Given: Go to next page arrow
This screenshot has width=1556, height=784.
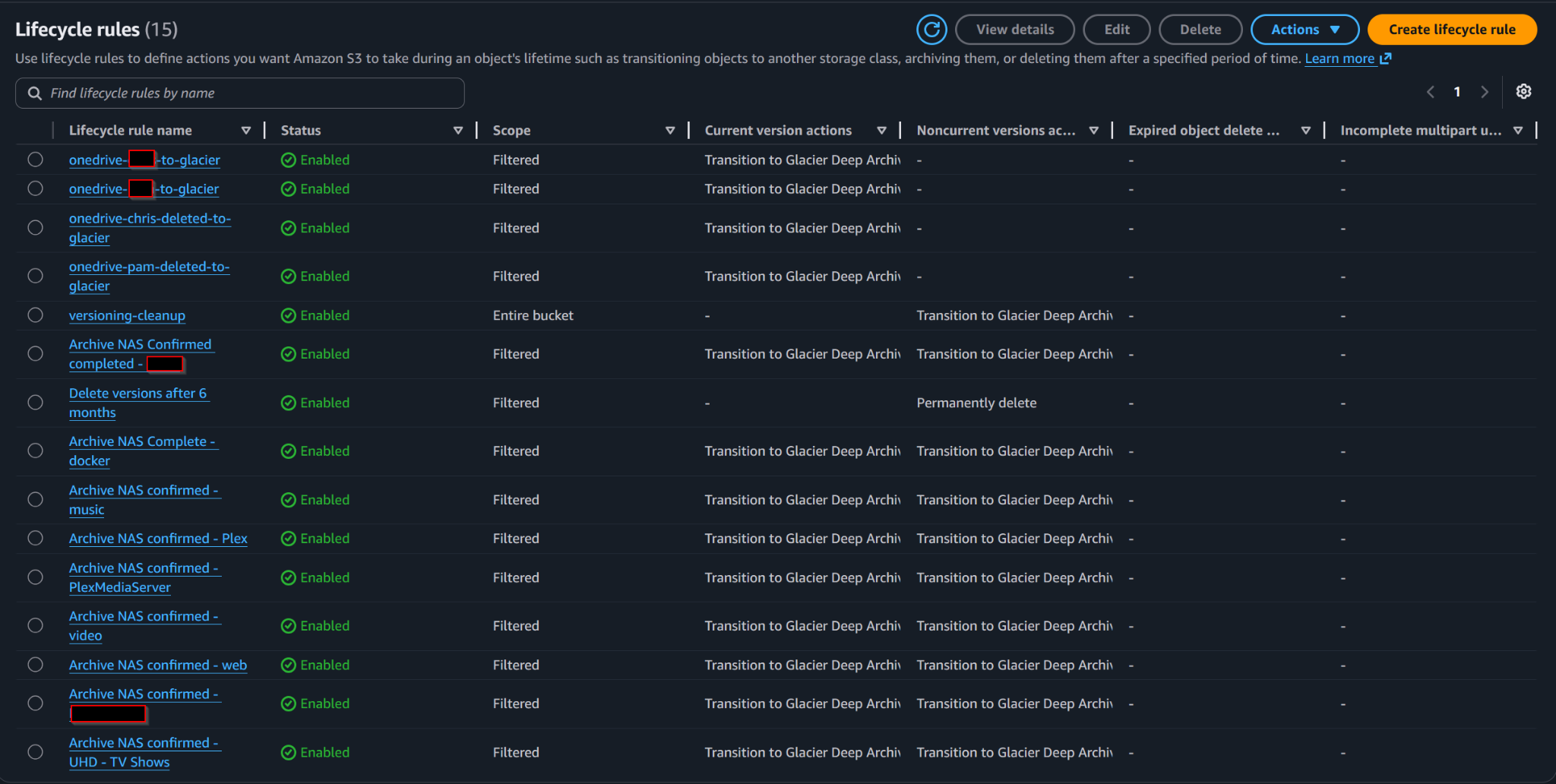Looking at the screenshot, I should point(1484,92).
